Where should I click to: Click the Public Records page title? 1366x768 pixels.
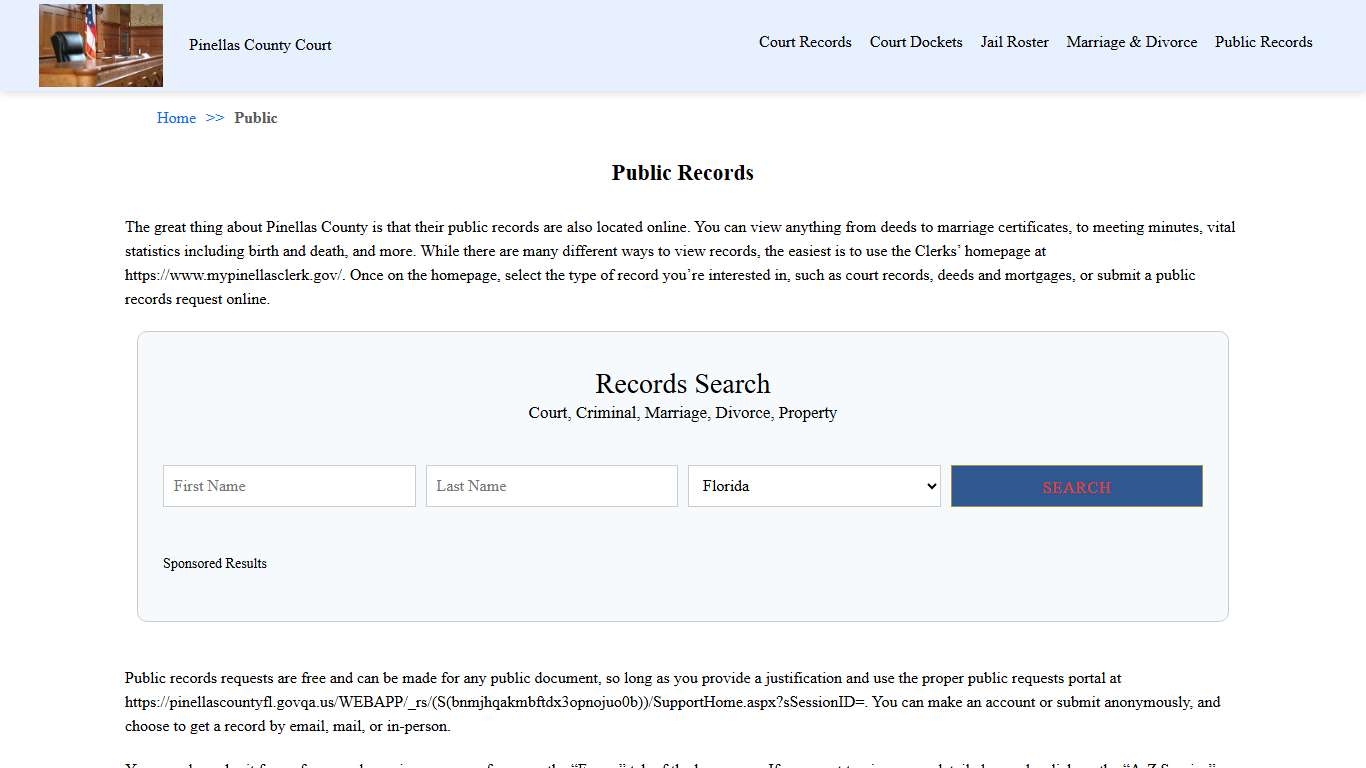[x=682, y=172]
